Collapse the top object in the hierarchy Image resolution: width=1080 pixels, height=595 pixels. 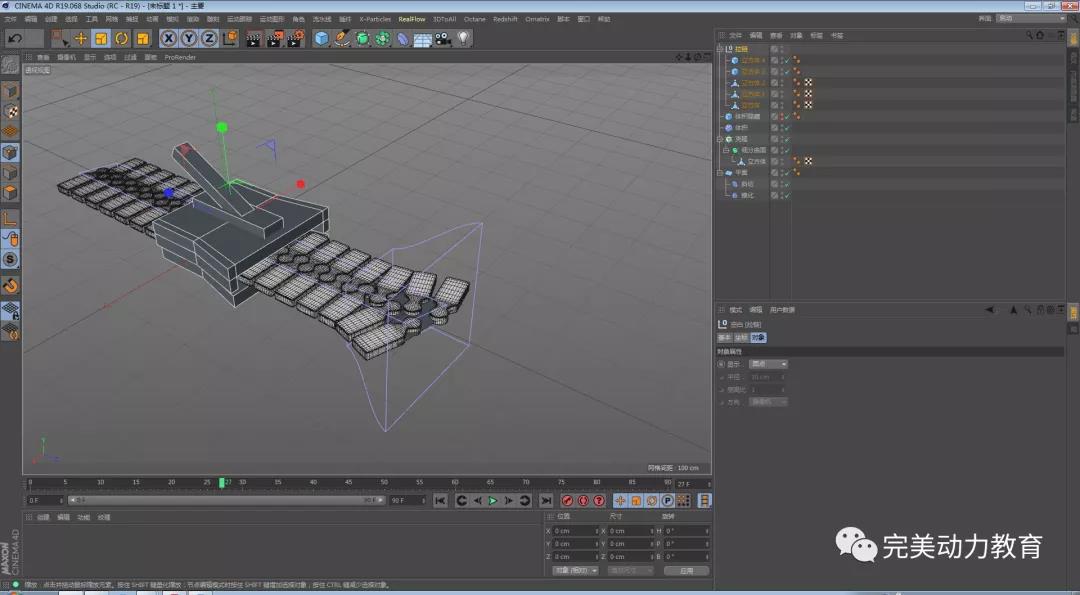(x=721, y=49)
